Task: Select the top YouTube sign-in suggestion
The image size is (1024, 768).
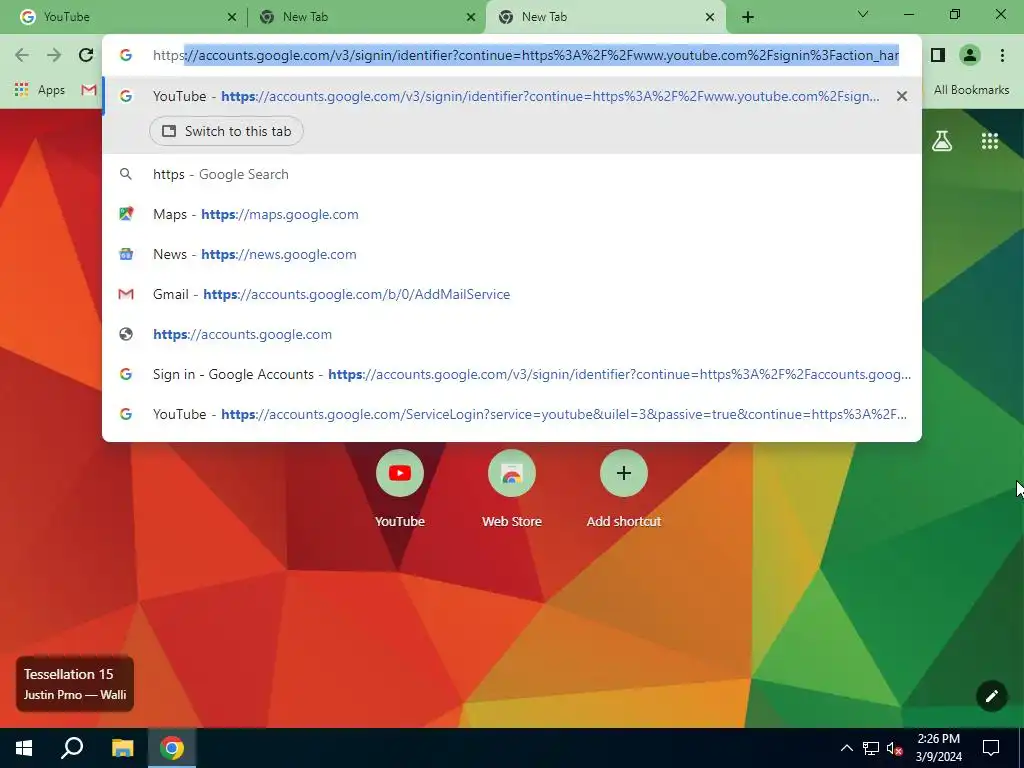Action: 512,96
